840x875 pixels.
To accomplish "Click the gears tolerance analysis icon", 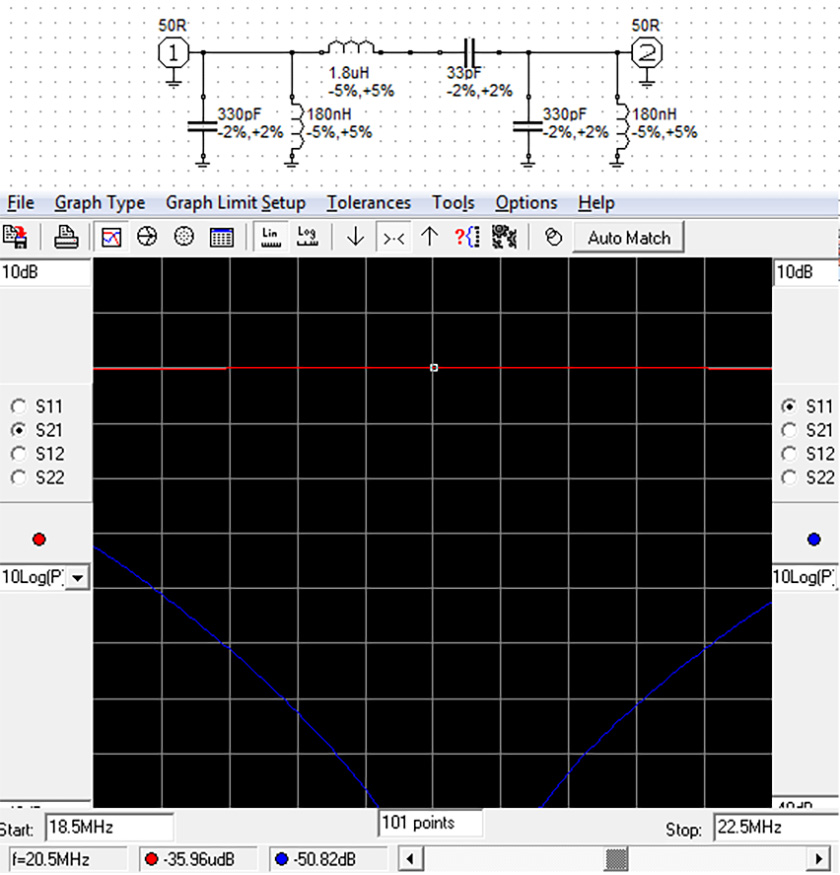I will coord(504,237).
